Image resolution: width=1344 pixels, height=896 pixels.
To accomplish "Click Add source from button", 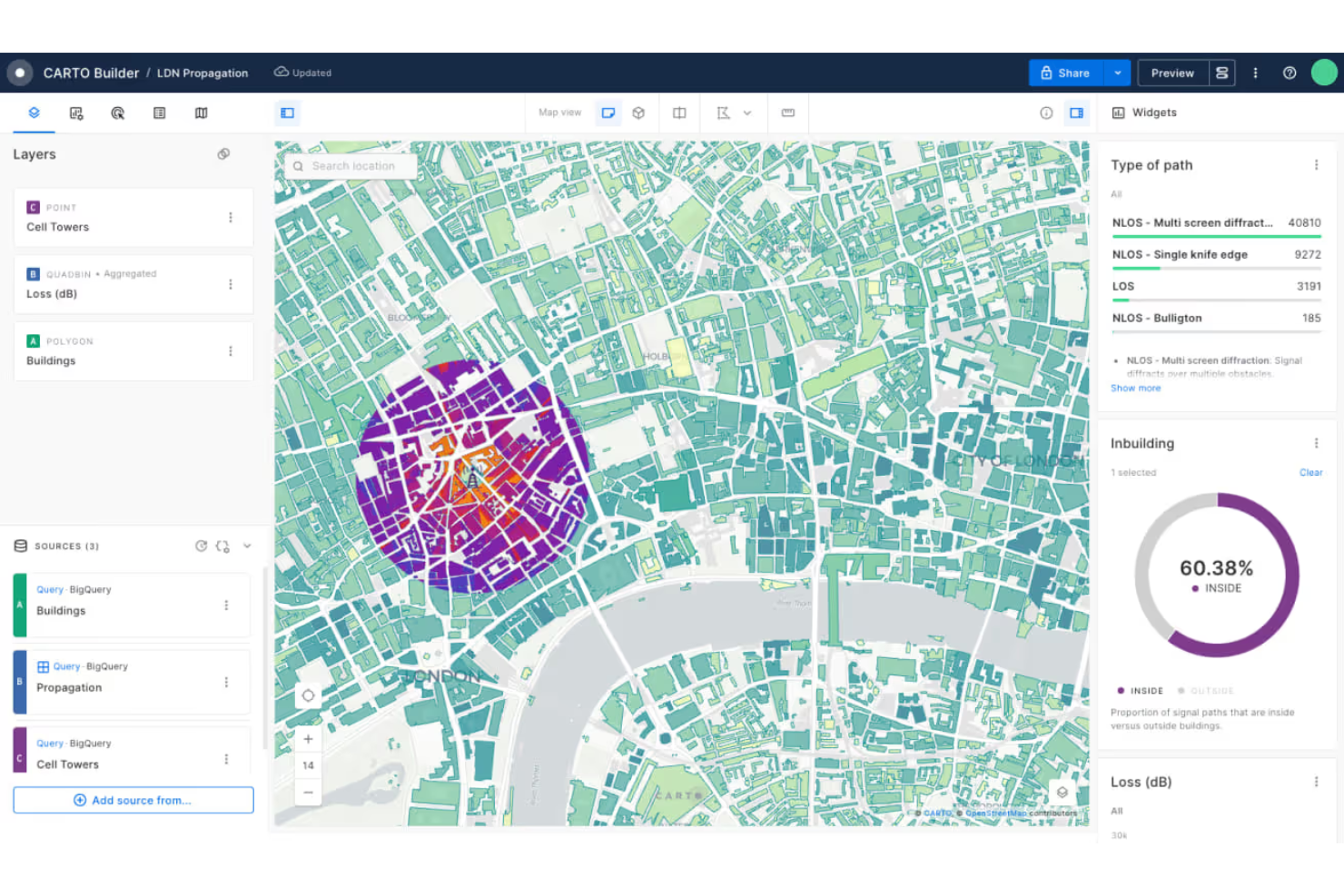I will click(x=133, y=800).
